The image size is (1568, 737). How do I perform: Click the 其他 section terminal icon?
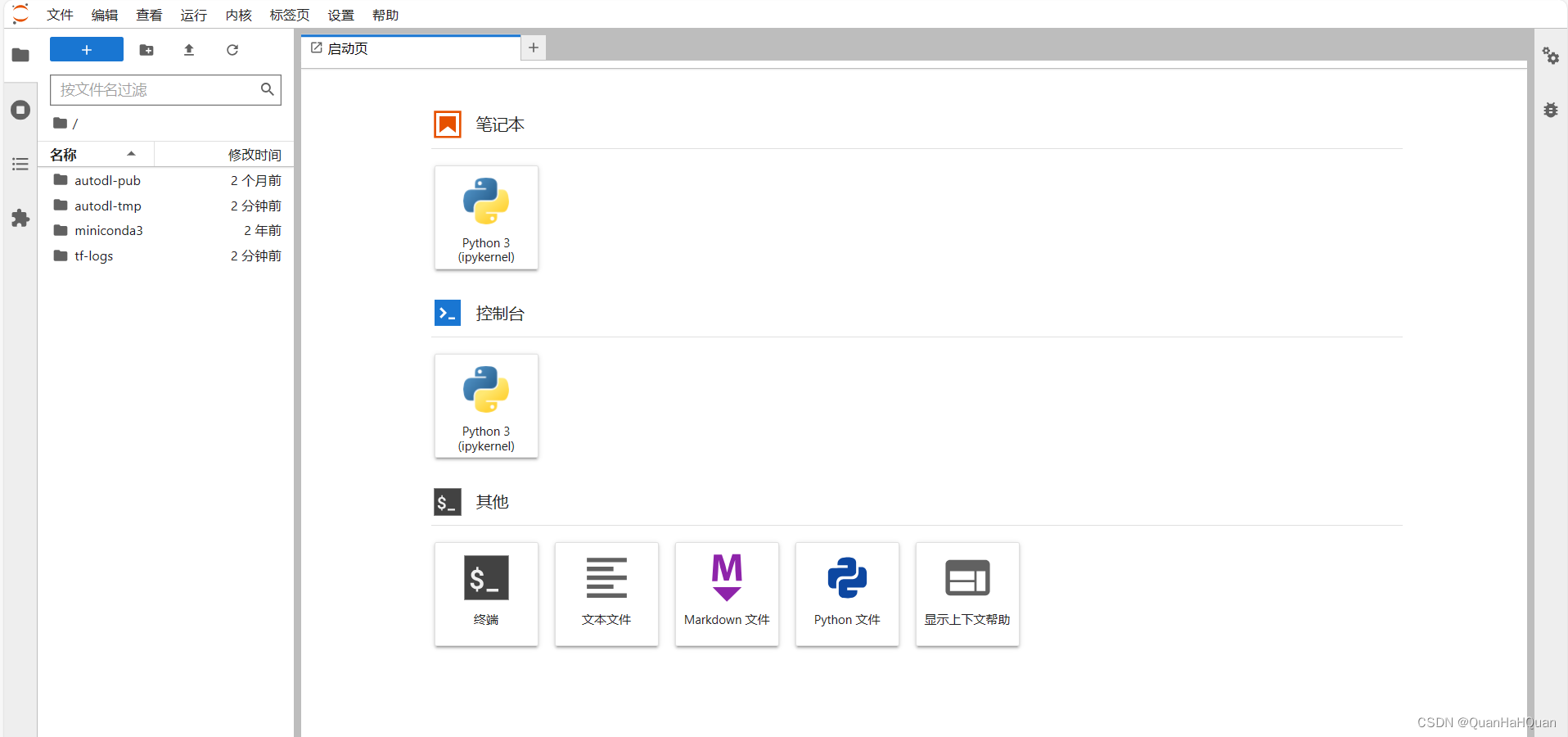[448, 502]
